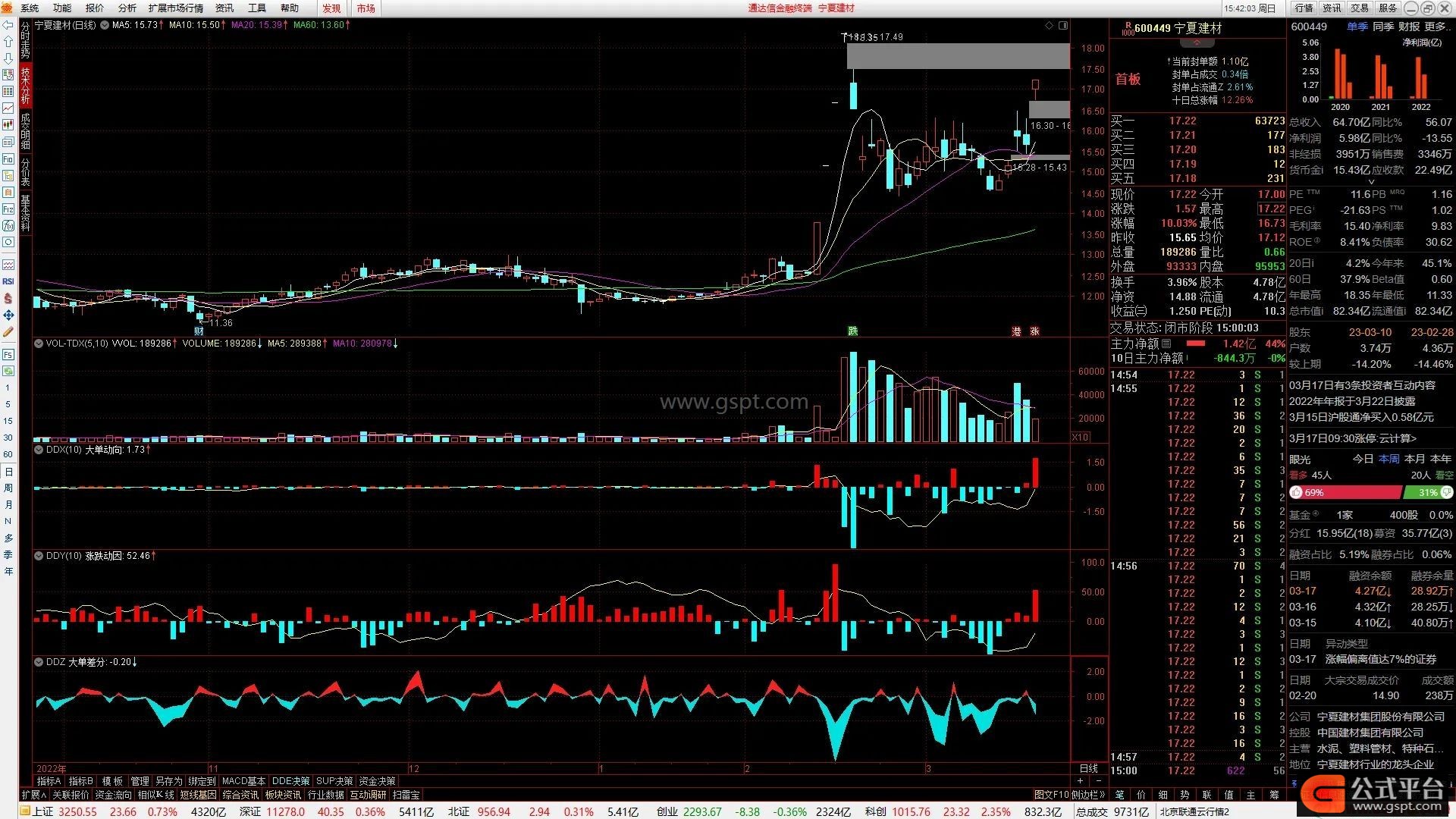Image resolution: width=1456 pixels, height=819 pixels.
Task: Select the 年 yearly period
Action: point(8,571)
